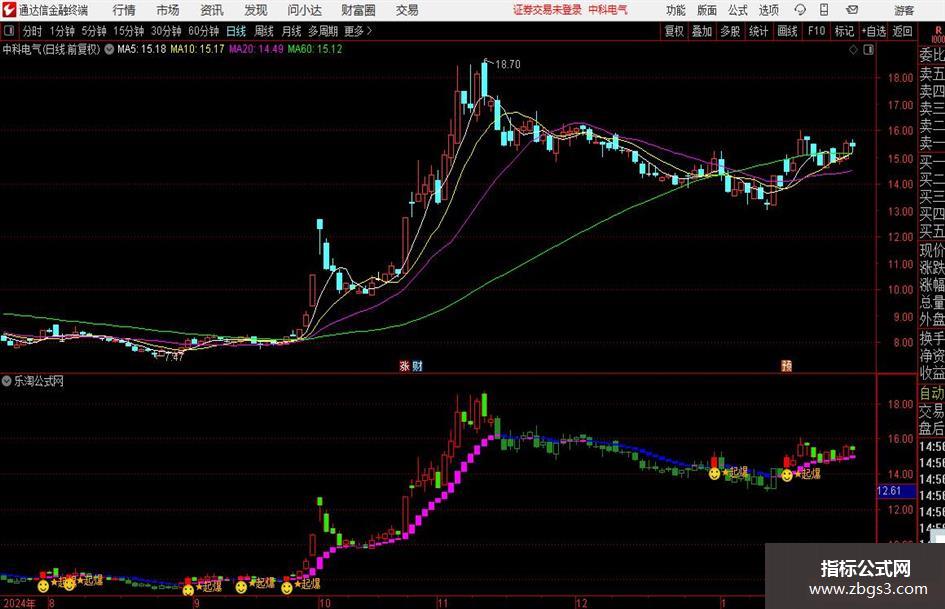Image resolution: width=945 pixels, height=609 pixels.
Task: Click the 18.70 high price label
Action: pos(507,65)
